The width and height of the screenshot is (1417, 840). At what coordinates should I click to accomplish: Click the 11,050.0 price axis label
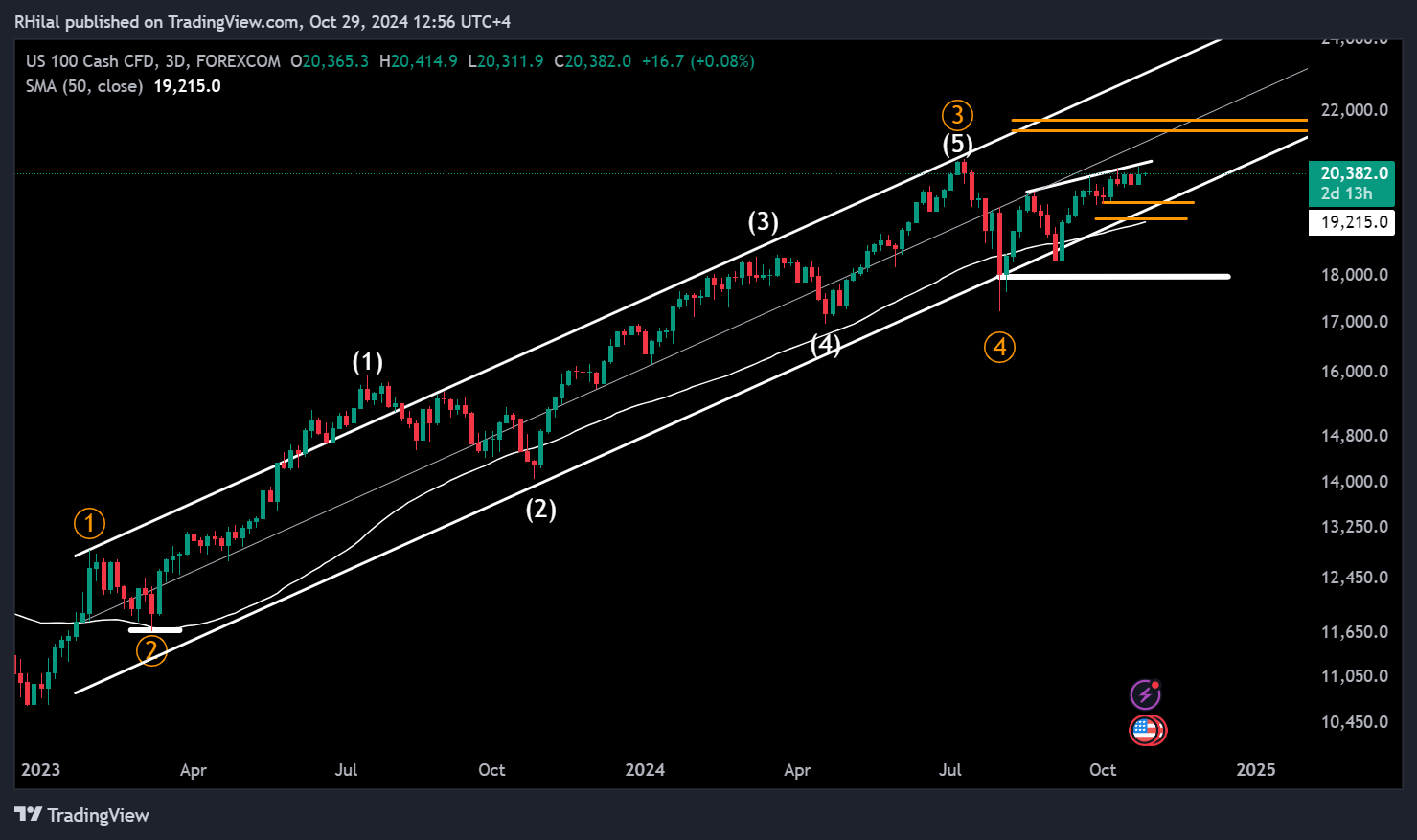tap(1354, 676)
